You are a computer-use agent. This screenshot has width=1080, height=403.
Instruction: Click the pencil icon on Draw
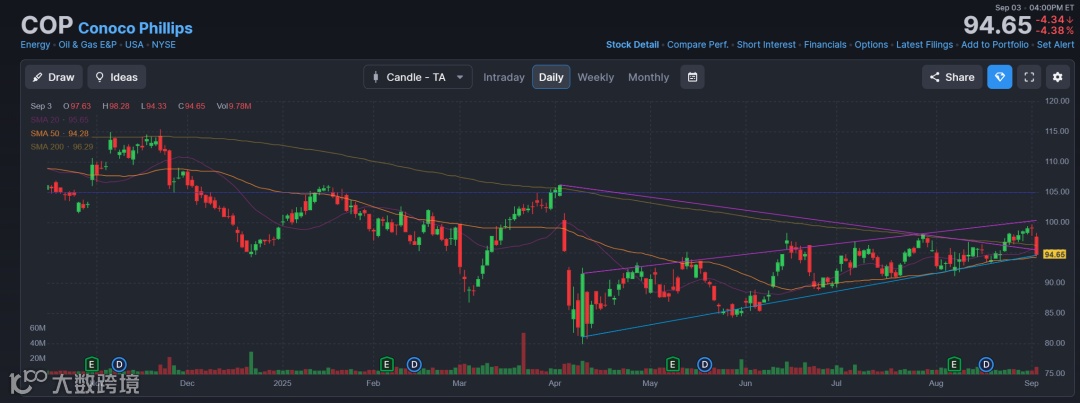38,77
